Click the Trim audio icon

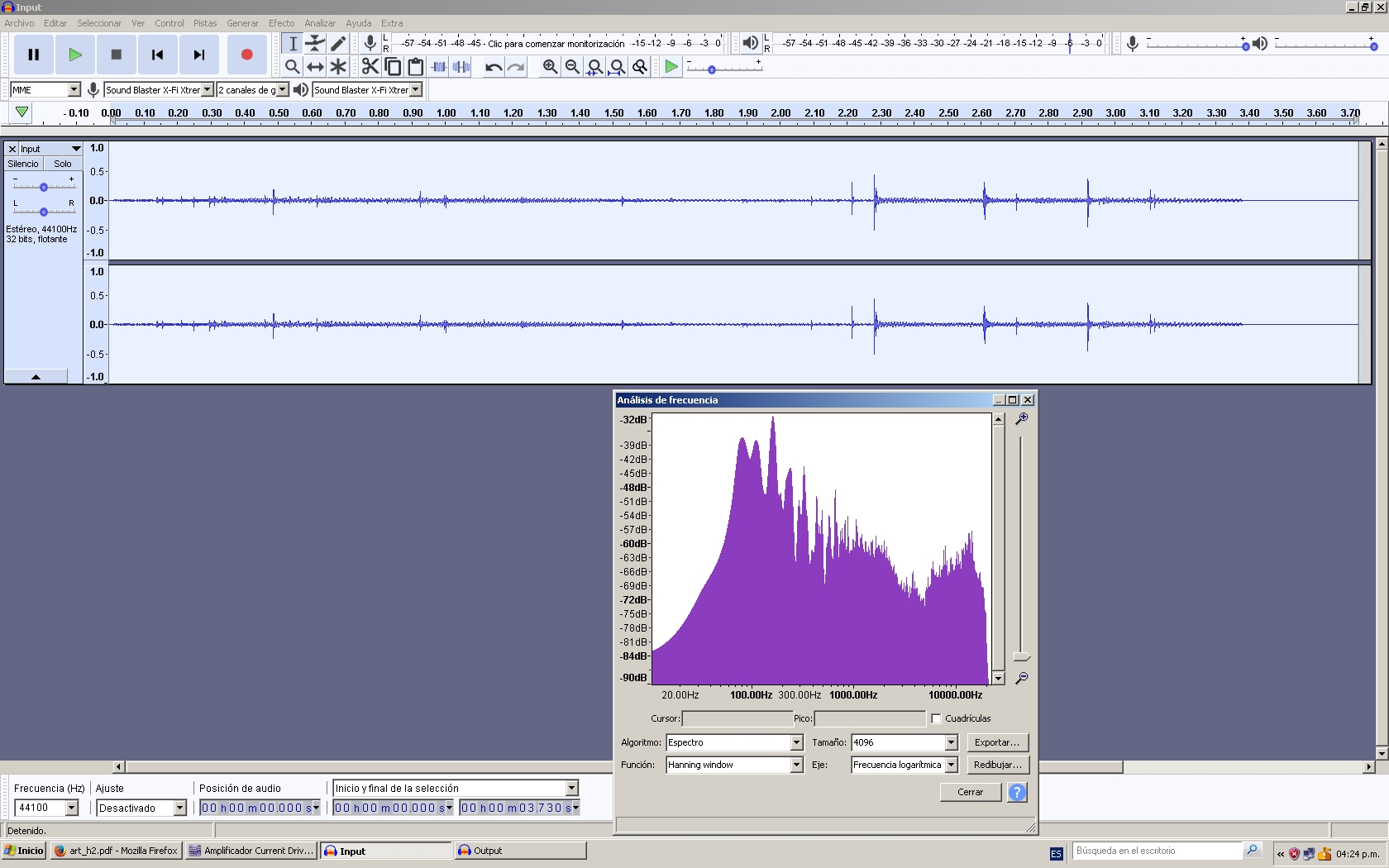pos(439,67)
